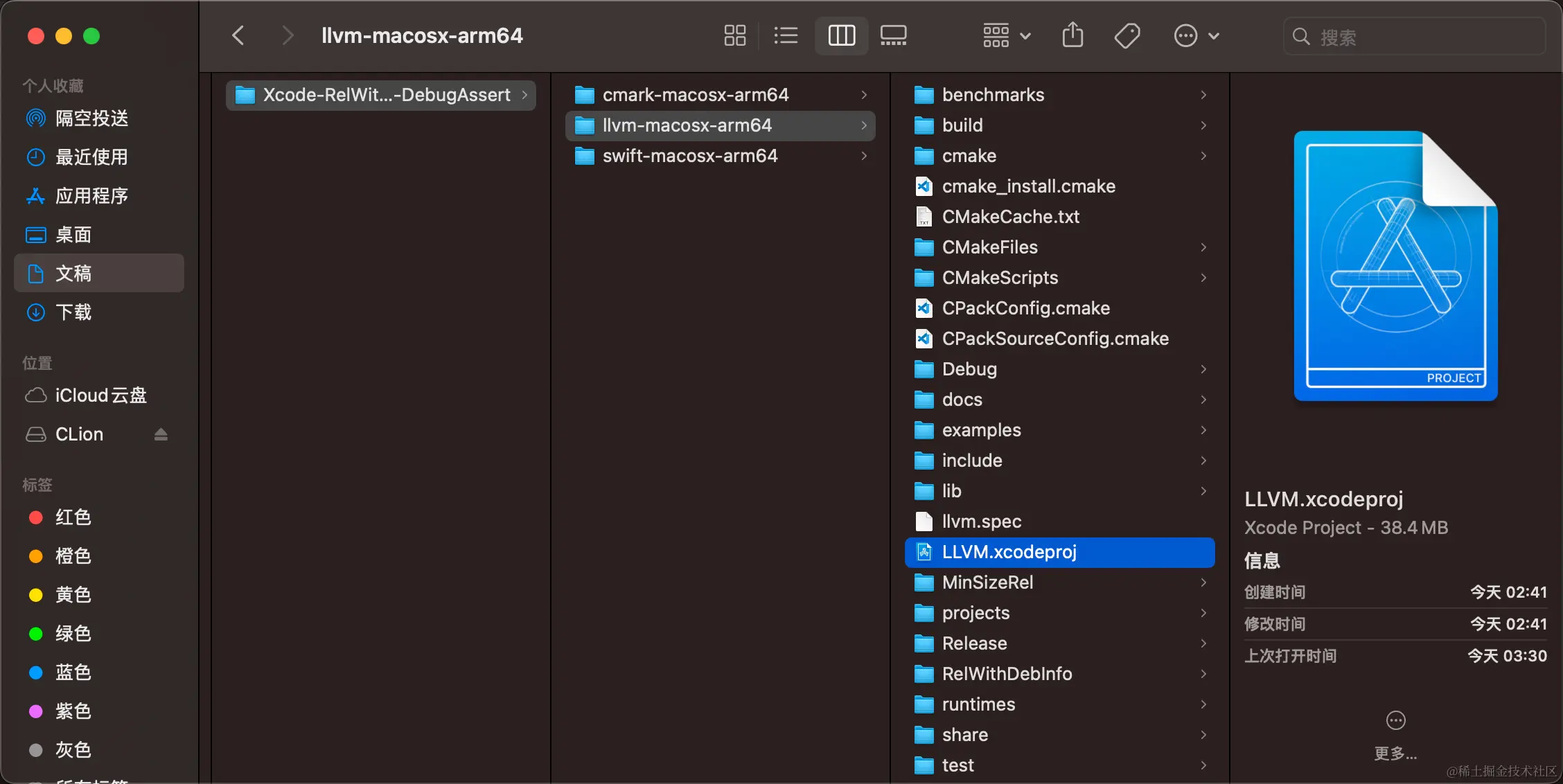The height and width of the screenshot is (784, 1563).
Task: Click the LLVM.xcodeproj preview title
Action: pyautogui.click(x=1323, y=499)
